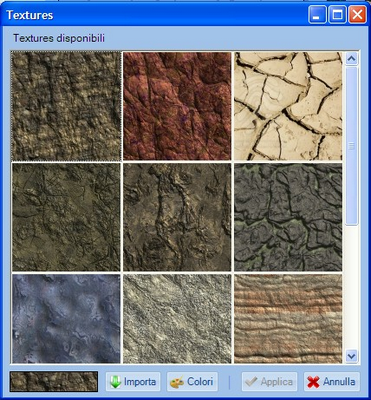Select the reddish rock texture thumbnail
The height and width of the screenshot is (400, 371).
[177, 106]
